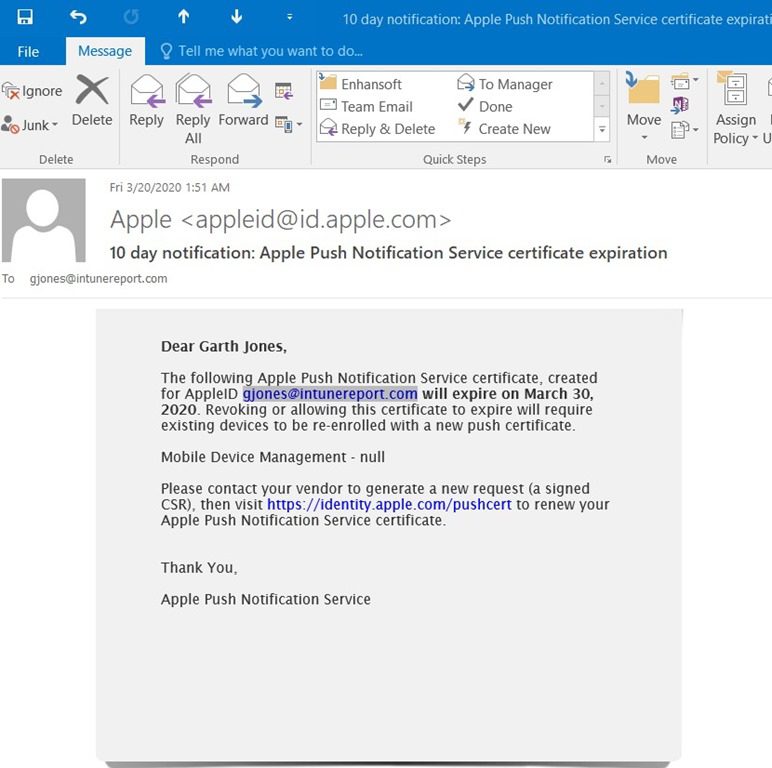This screenshot has width=772, height=768.
Task: Click the Redo icon in title bar
Action: (x=131, y=17)
